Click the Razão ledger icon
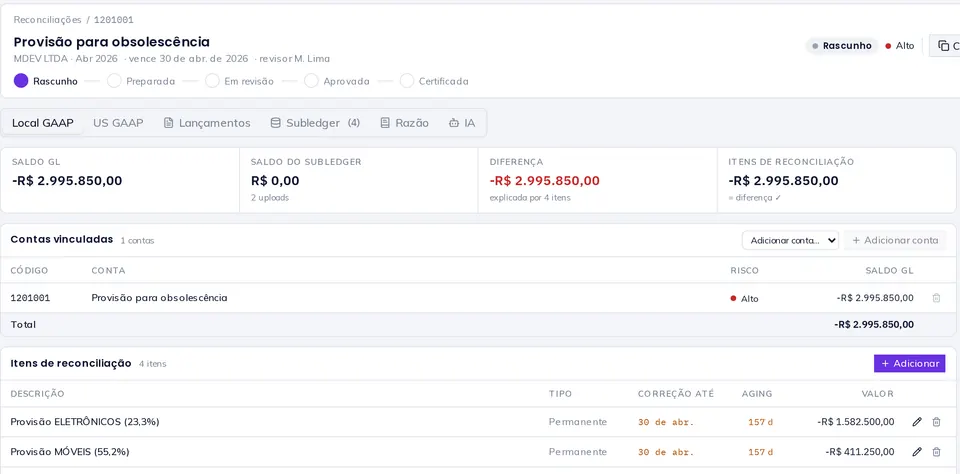The image size is (960, 474). point(384,123)
